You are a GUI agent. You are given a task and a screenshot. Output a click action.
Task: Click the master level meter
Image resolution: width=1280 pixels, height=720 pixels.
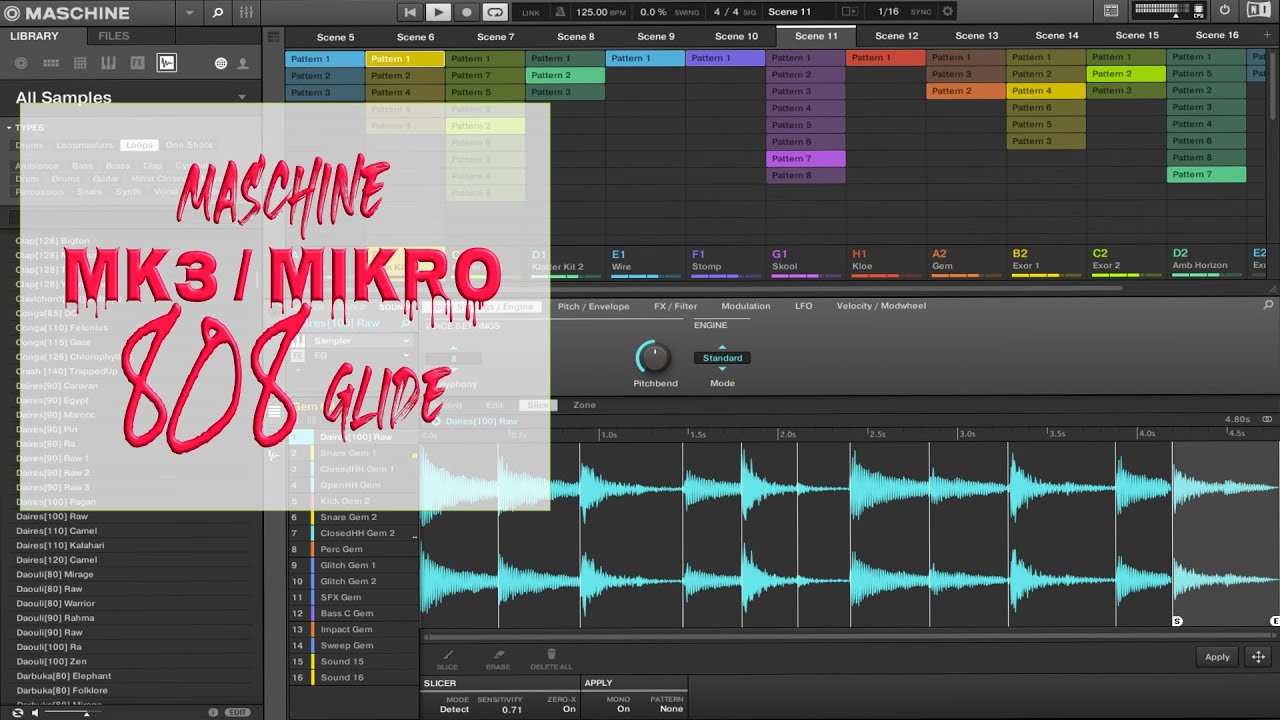coord(1170,11)
